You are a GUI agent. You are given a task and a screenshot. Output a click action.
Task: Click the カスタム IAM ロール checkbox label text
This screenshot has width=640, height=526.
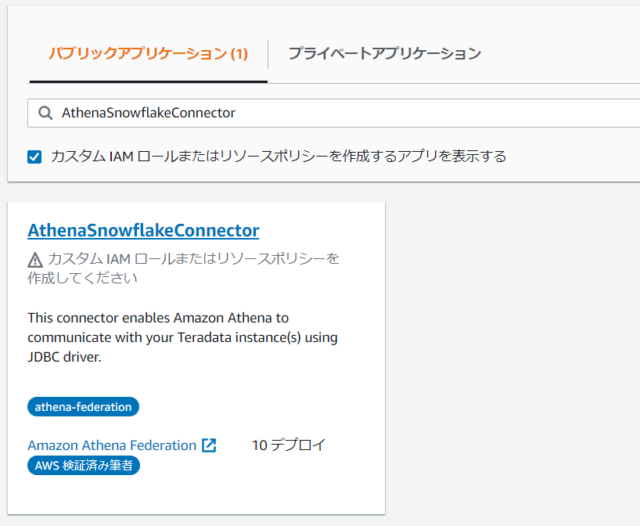tap(278, 156)
